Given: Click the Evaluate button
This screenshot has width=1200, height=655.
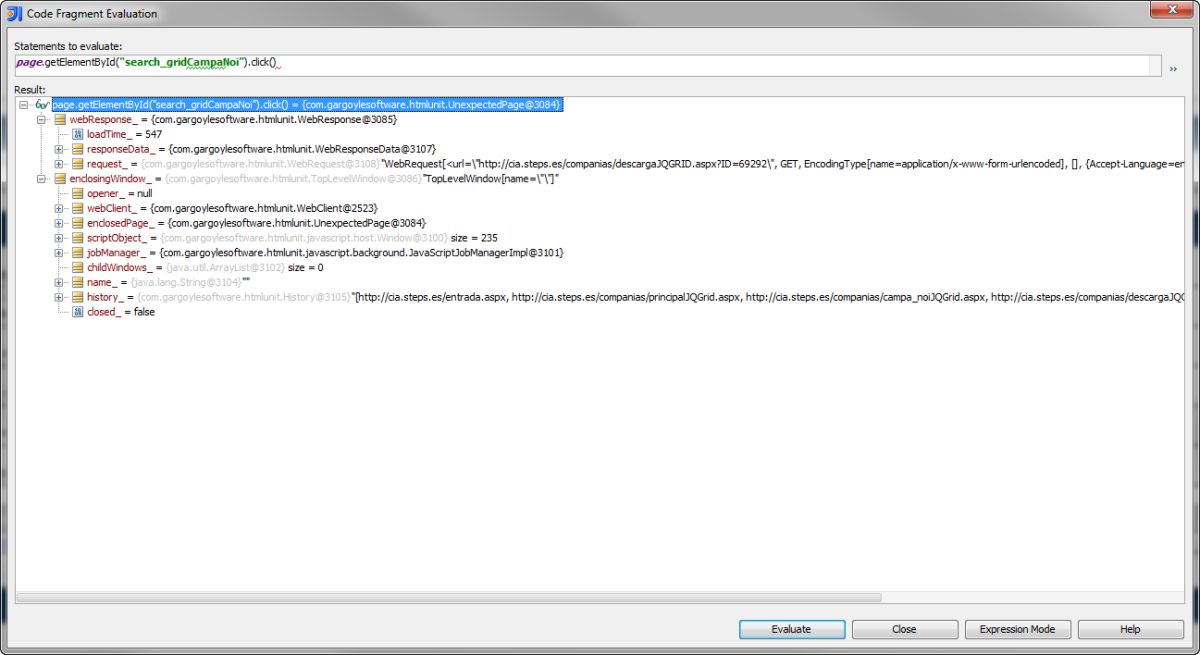Looking at the screenshot, I should (791, 629).
